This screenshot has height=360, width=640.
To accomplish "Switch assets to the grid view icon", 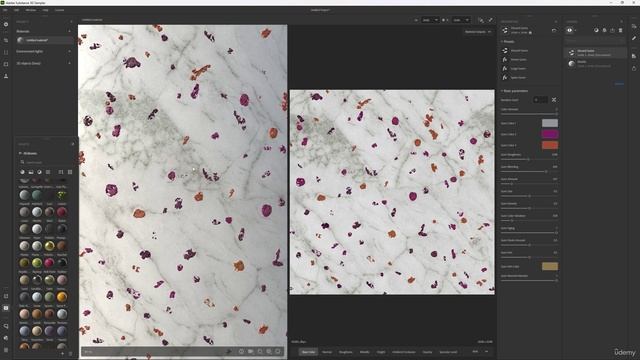I will click(x=70, y=172).
